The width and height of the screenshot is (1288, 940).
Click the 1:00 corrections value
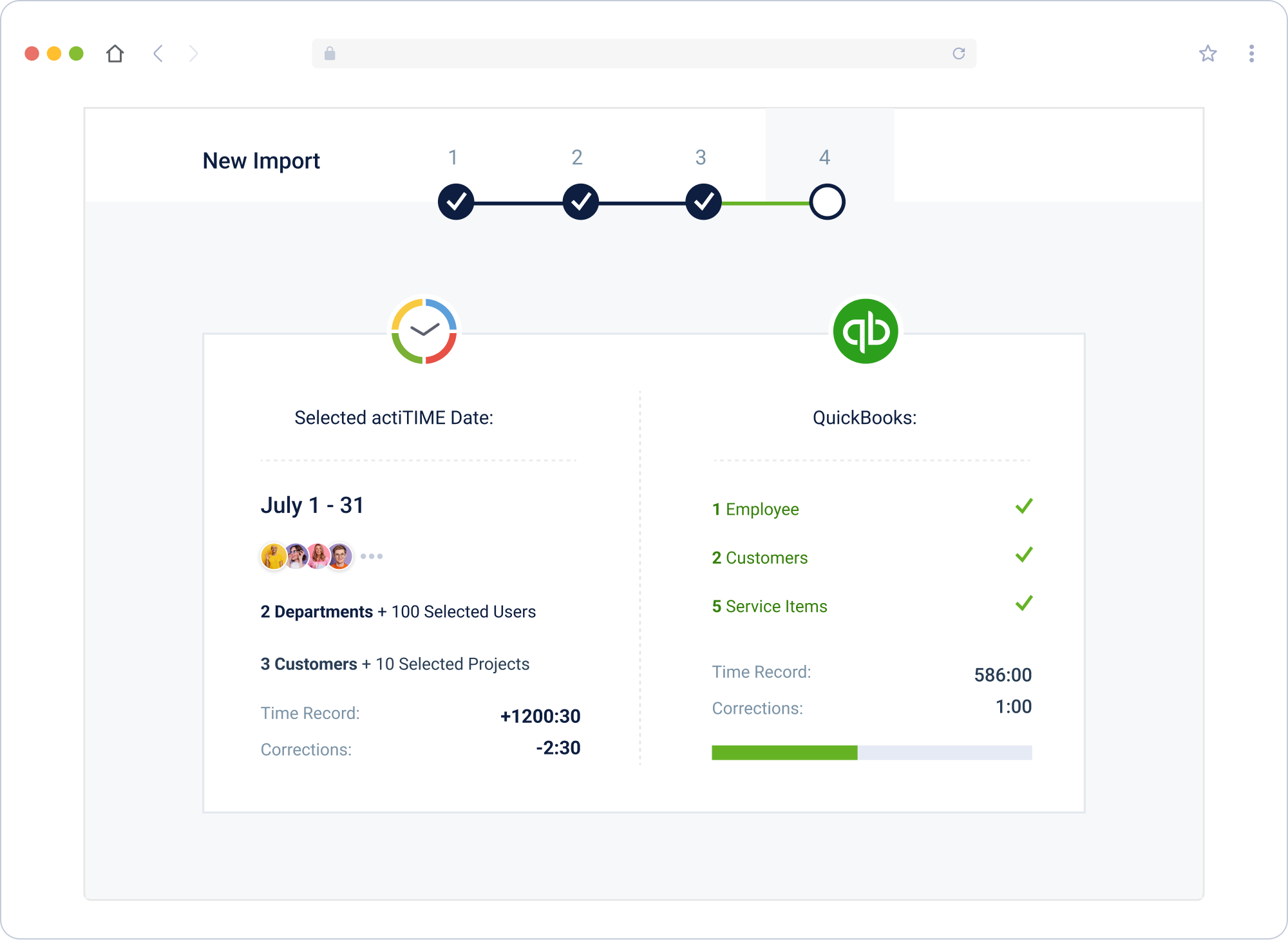1014,707
